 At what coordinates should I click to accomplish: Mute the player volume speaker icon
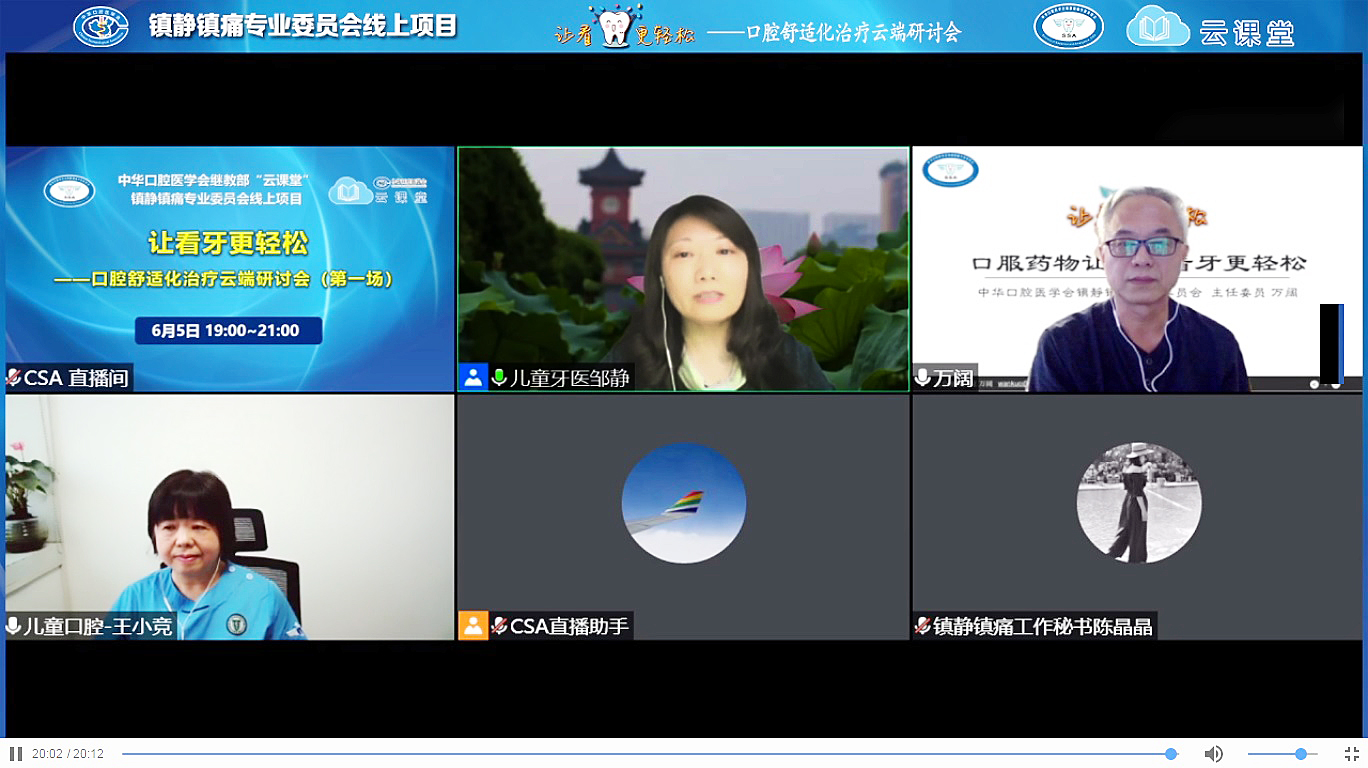pyautogui.click(x=1213, y=754)
